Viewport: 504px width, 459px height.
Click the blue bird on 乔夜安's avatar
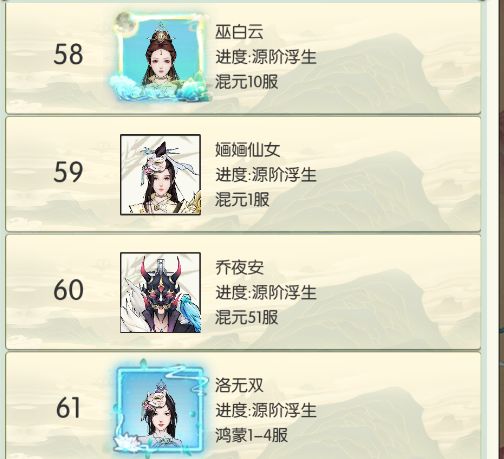189,309
